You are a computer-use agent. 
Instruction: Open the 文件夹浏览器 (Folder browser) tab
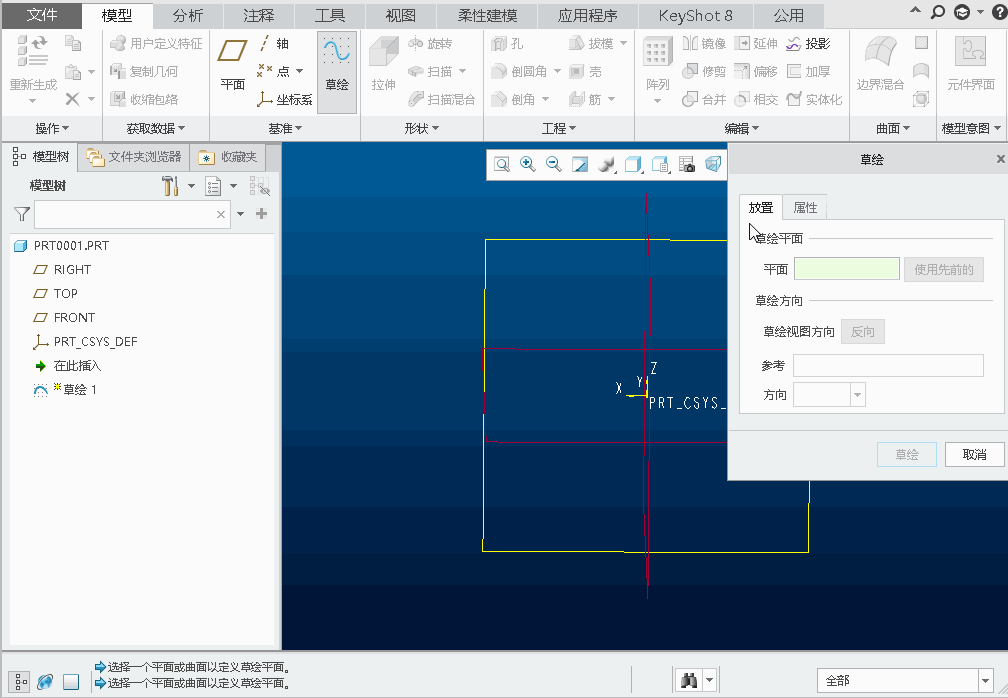point(134,157)
